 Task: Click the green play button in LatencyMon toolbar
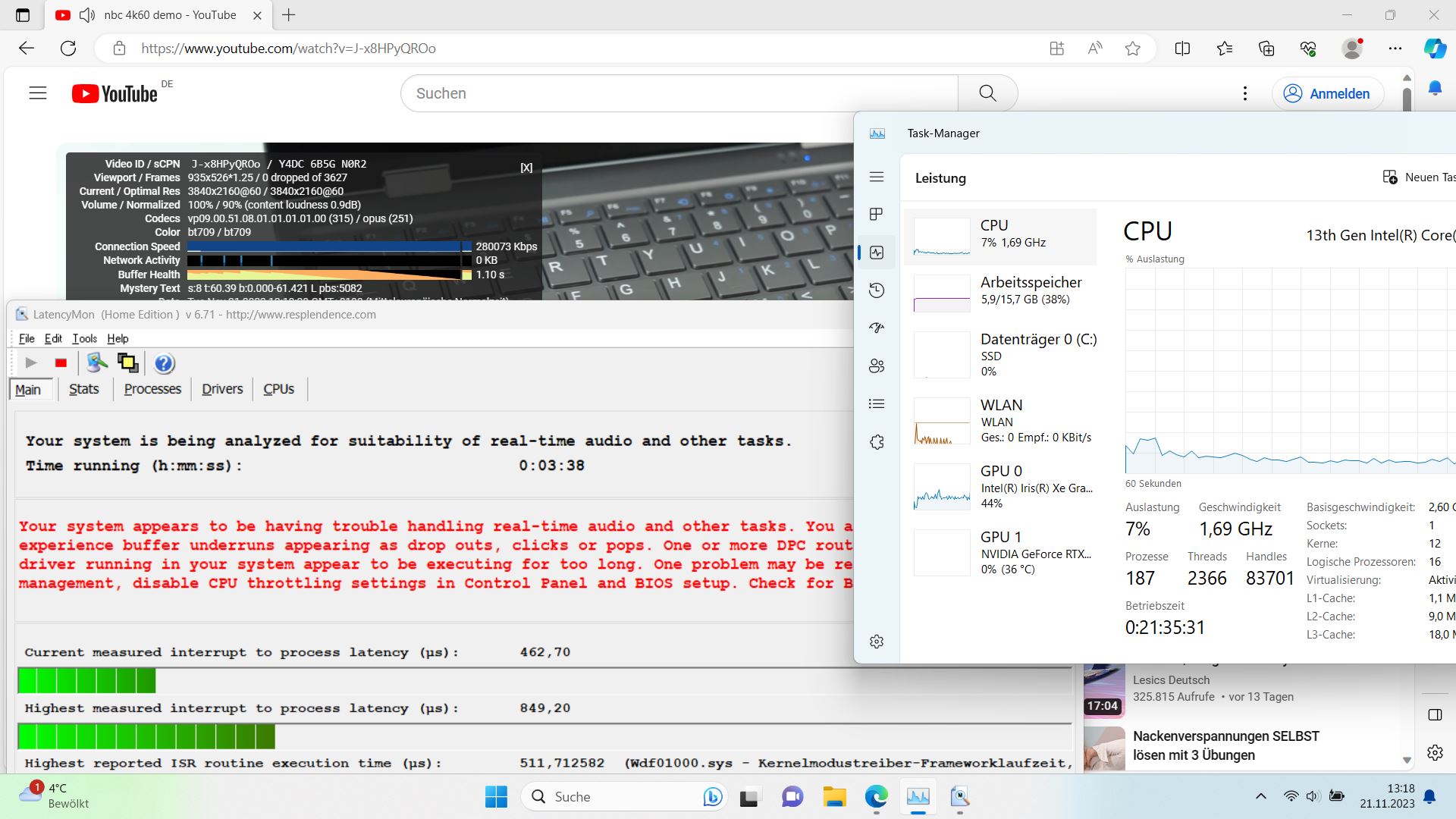pyautogui.click(x=31, y=363)
